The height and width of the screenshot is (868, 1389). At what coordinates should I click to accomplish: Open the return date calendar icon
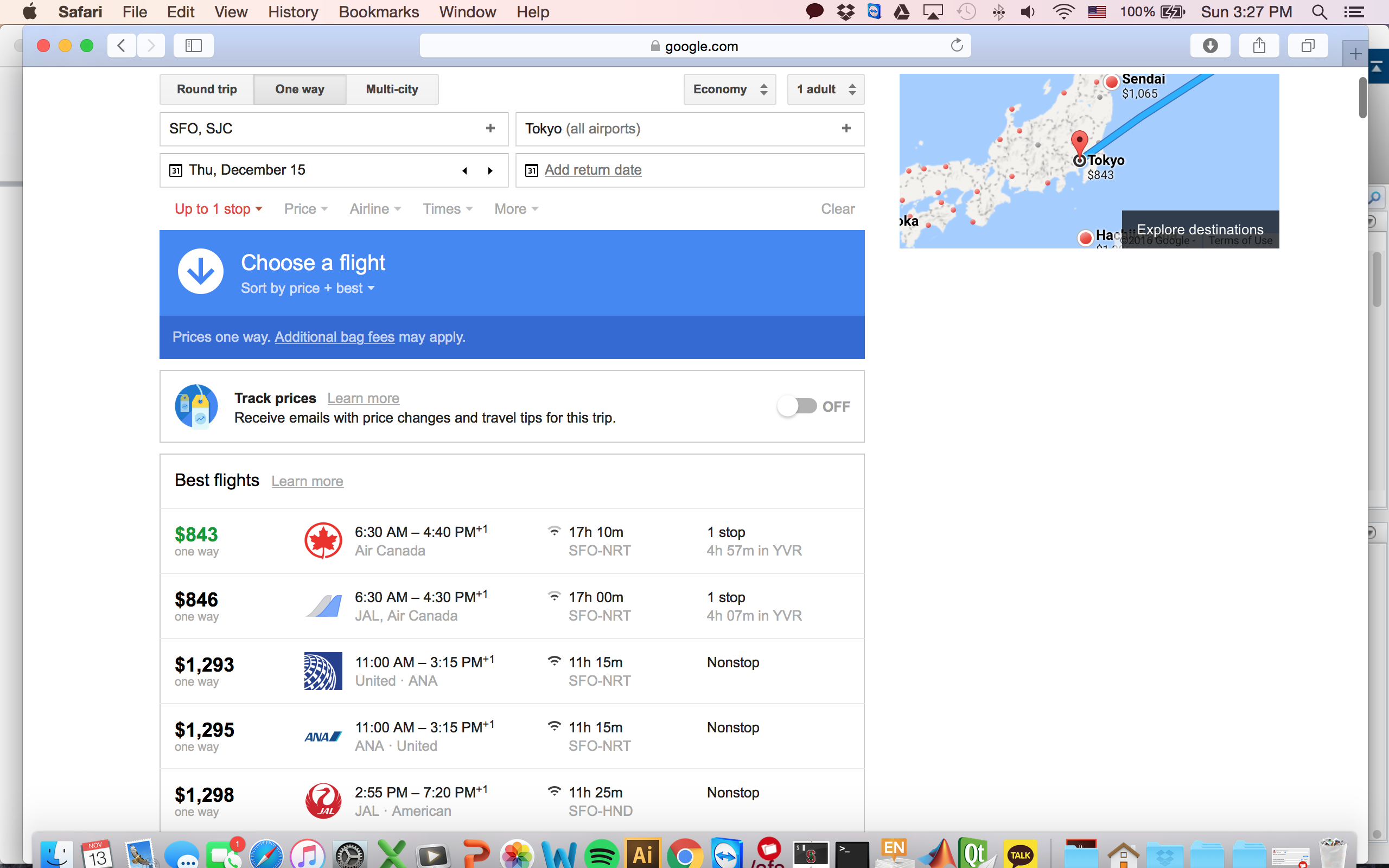click(x=532, y=170)
